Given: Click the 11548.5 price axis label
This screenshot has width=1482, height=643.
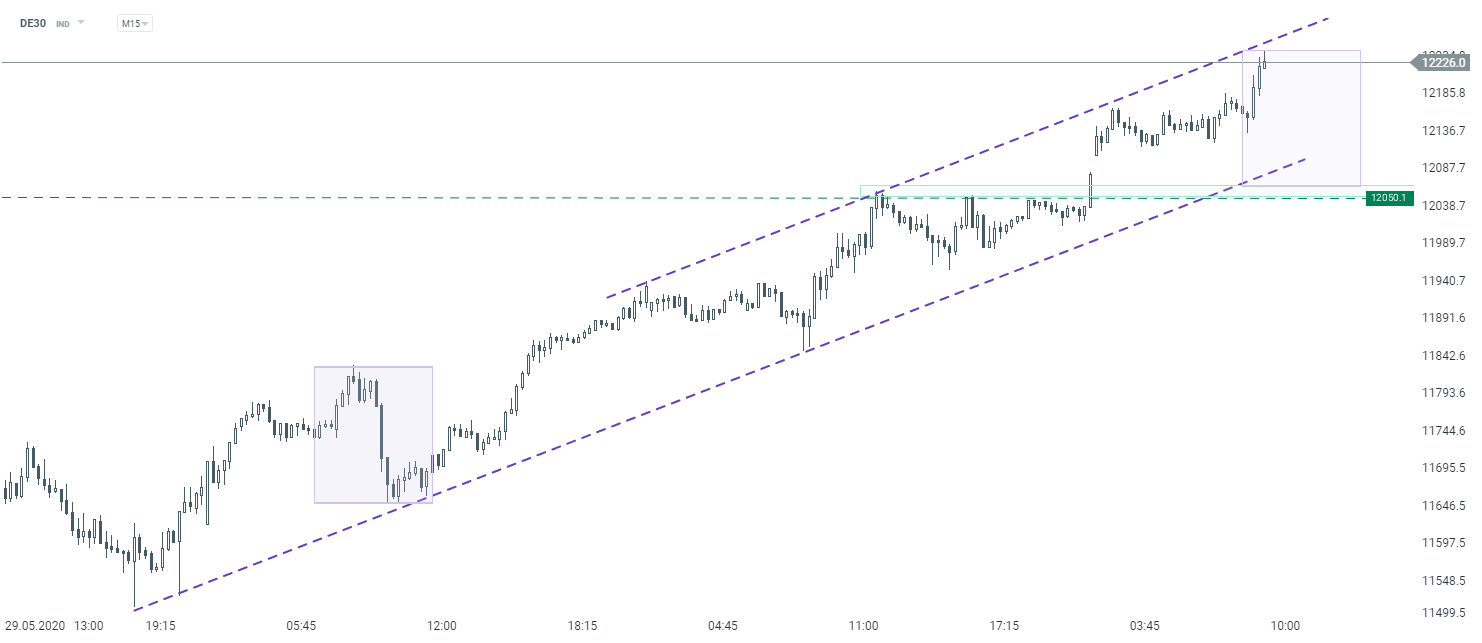Looking at the screenshot, I should pos(1444,580).
